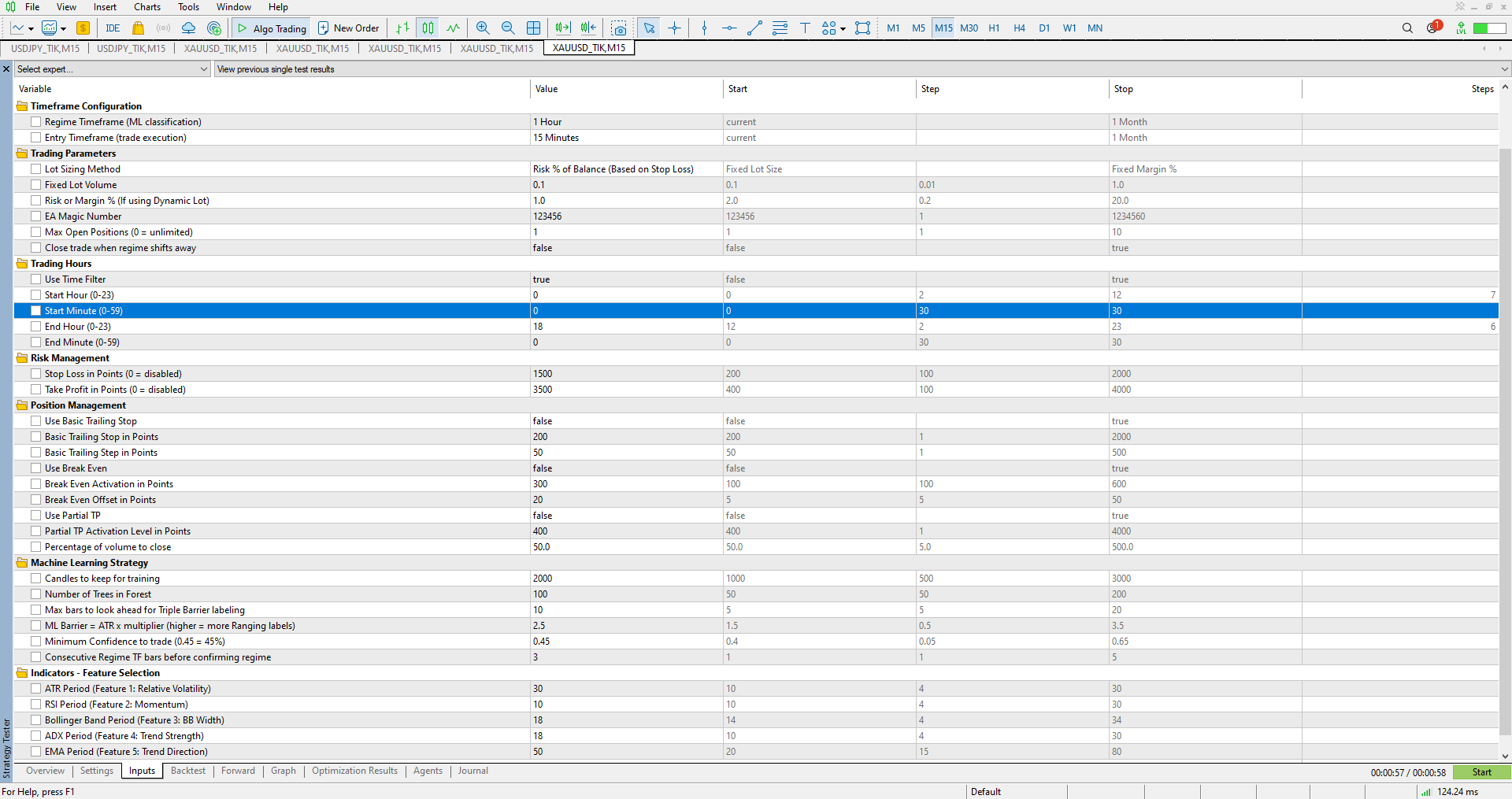The width and height of the screenshot is (1512, 799).
Task: Switch chart to candlesticks type
Action: (428, 28)
